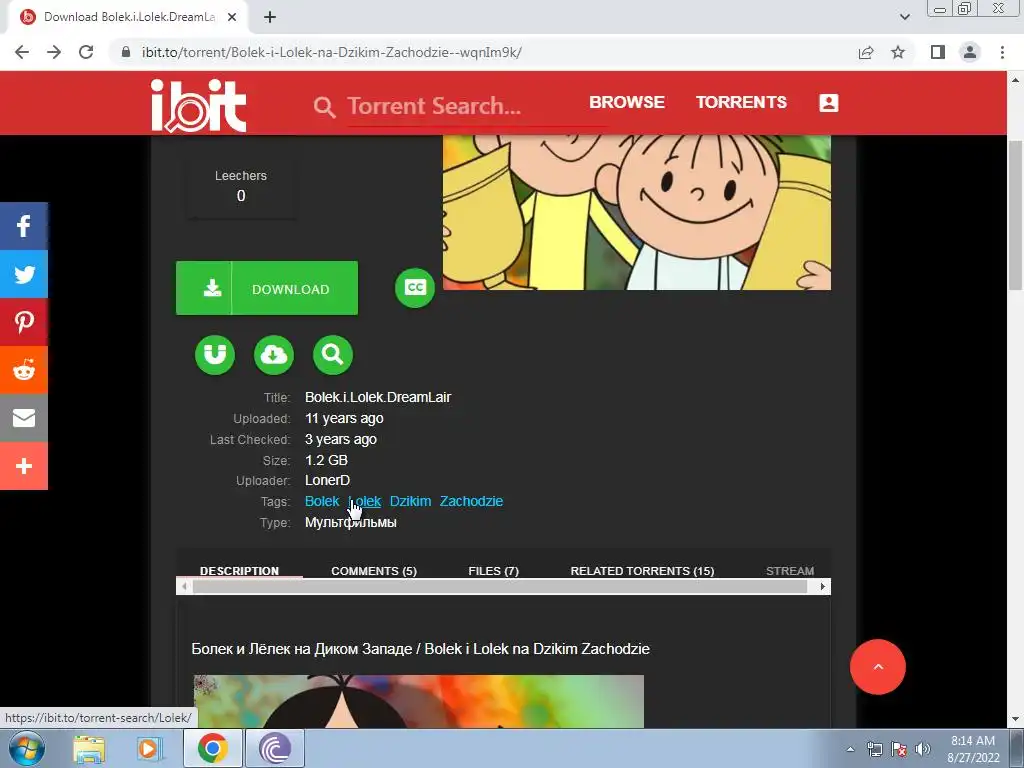
Task: Open Chrome three-dot menu
Action: coord(1002,52)
